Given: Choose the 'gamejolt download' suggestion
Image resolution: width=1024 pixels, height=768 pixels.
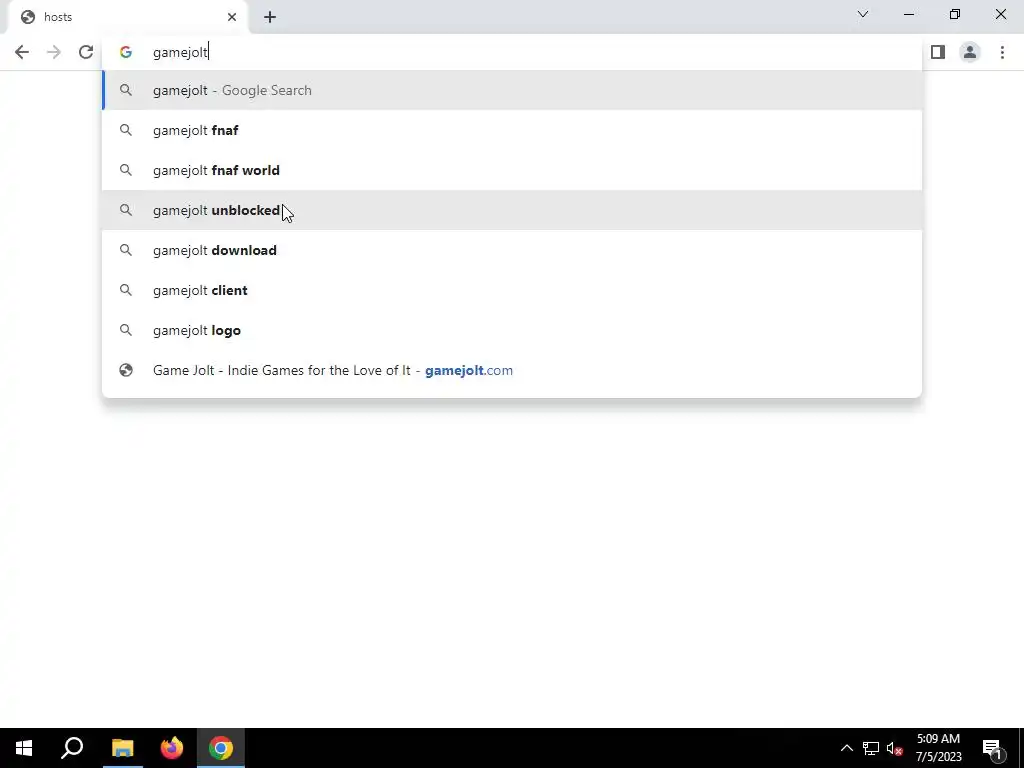Looking at the screenshot, I should (x=512, y=250).
